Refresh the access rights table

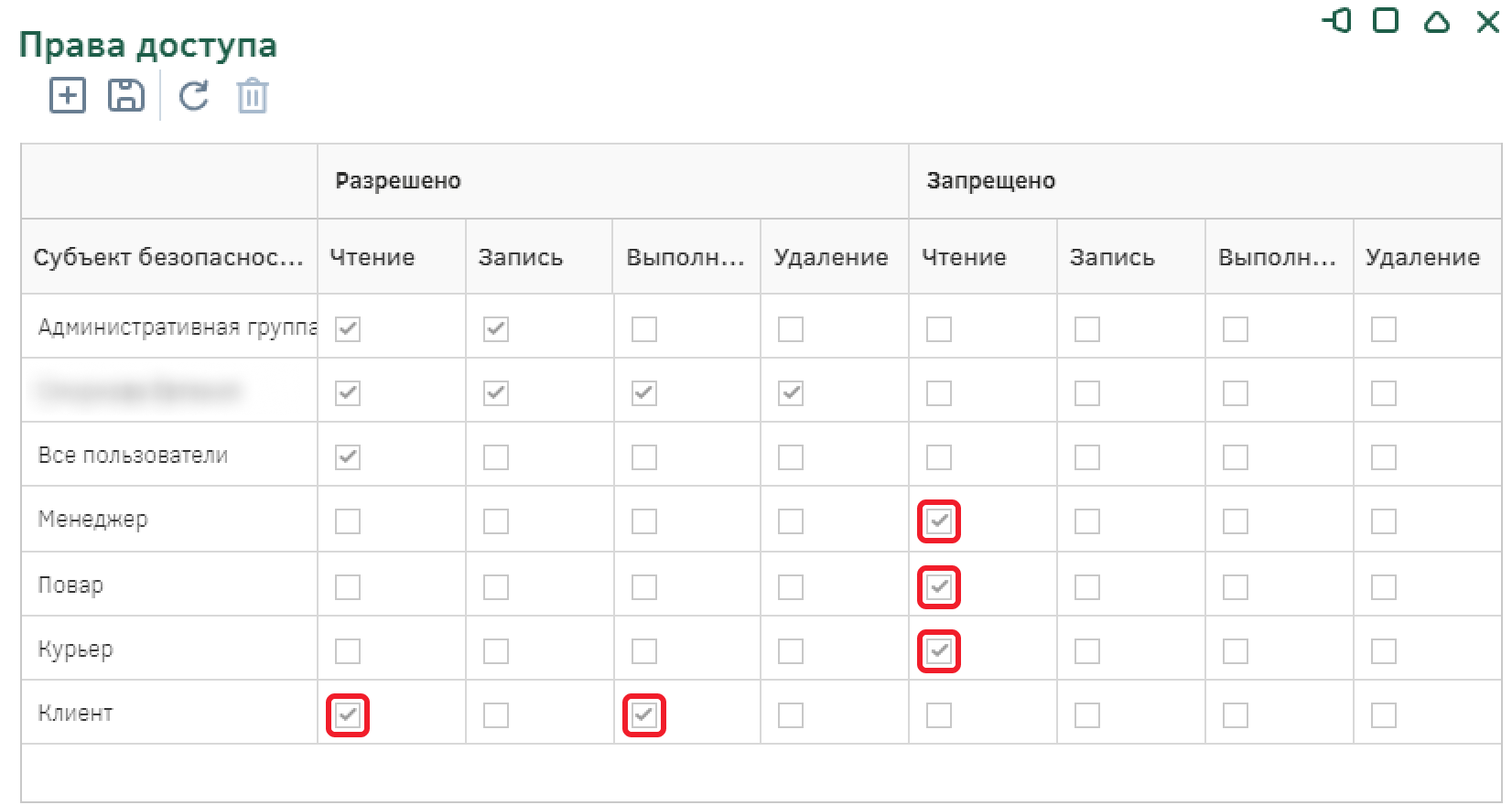[194, 95]
